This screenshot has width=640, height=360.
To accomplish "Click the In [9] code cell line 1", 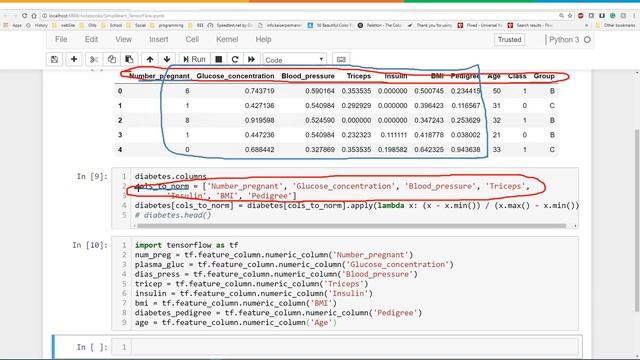I will (171, 176).
